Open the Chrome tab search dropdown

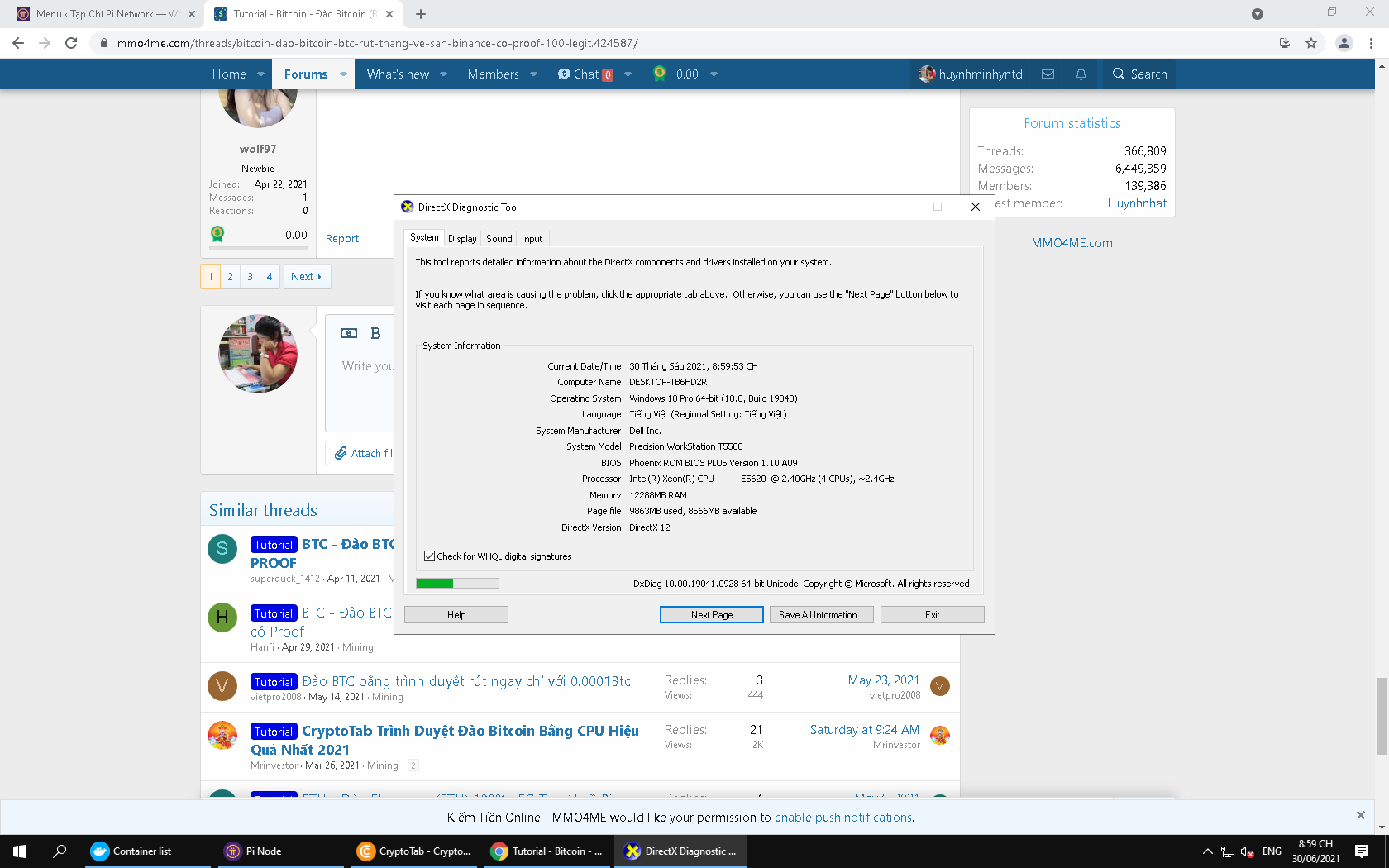(1258, 14)
